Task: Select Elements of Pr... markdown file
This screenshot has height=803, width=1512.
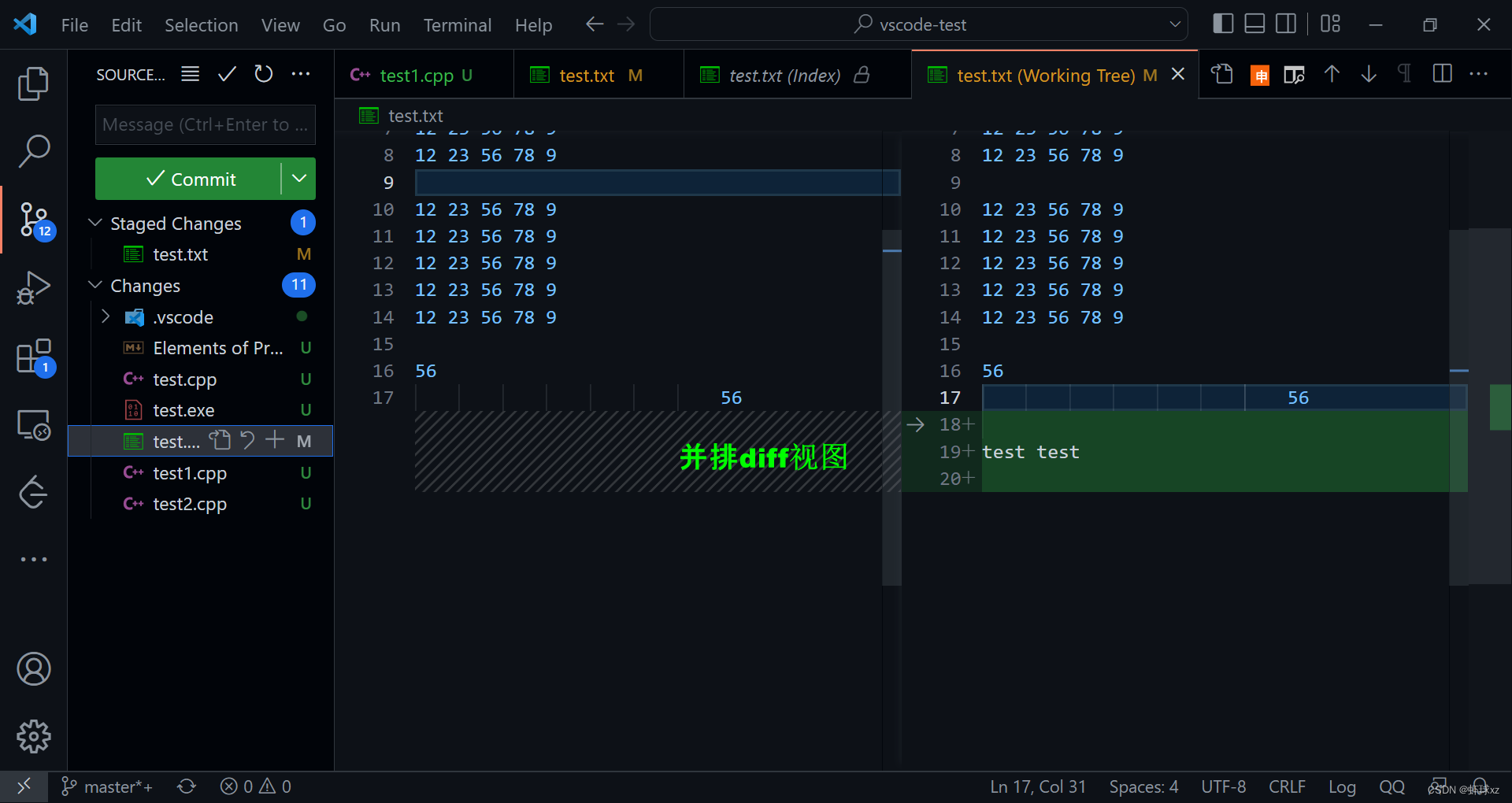Action: [201, 348]
